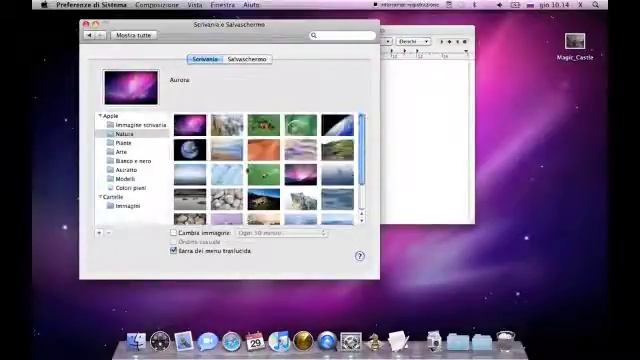The width and height of the screenshot is (640, 360).
Task: Click the Bluetooth menu bar icon
Action: (474, 5)
